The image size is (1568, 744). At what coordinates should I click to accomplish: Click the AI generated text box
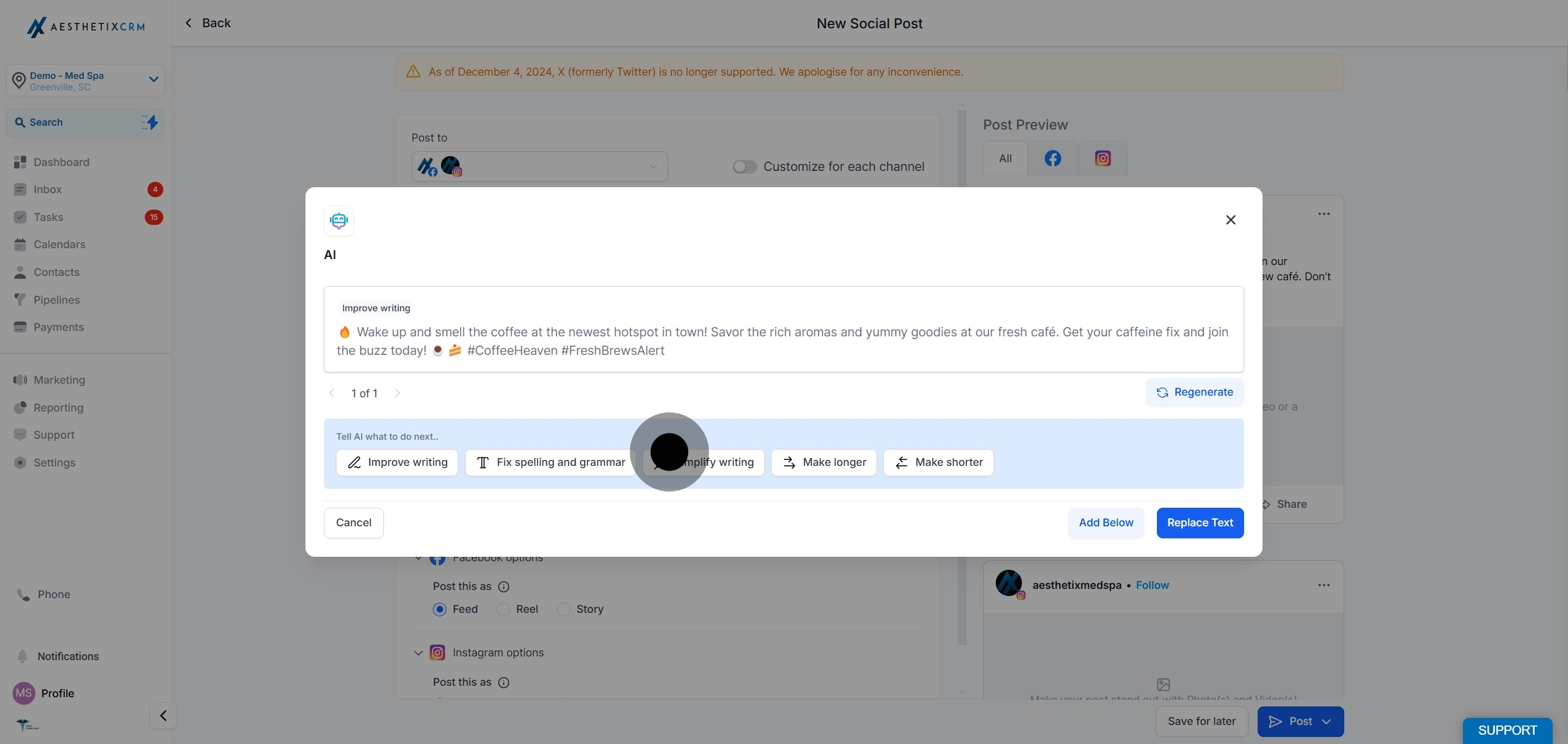(x=783, y=341)
